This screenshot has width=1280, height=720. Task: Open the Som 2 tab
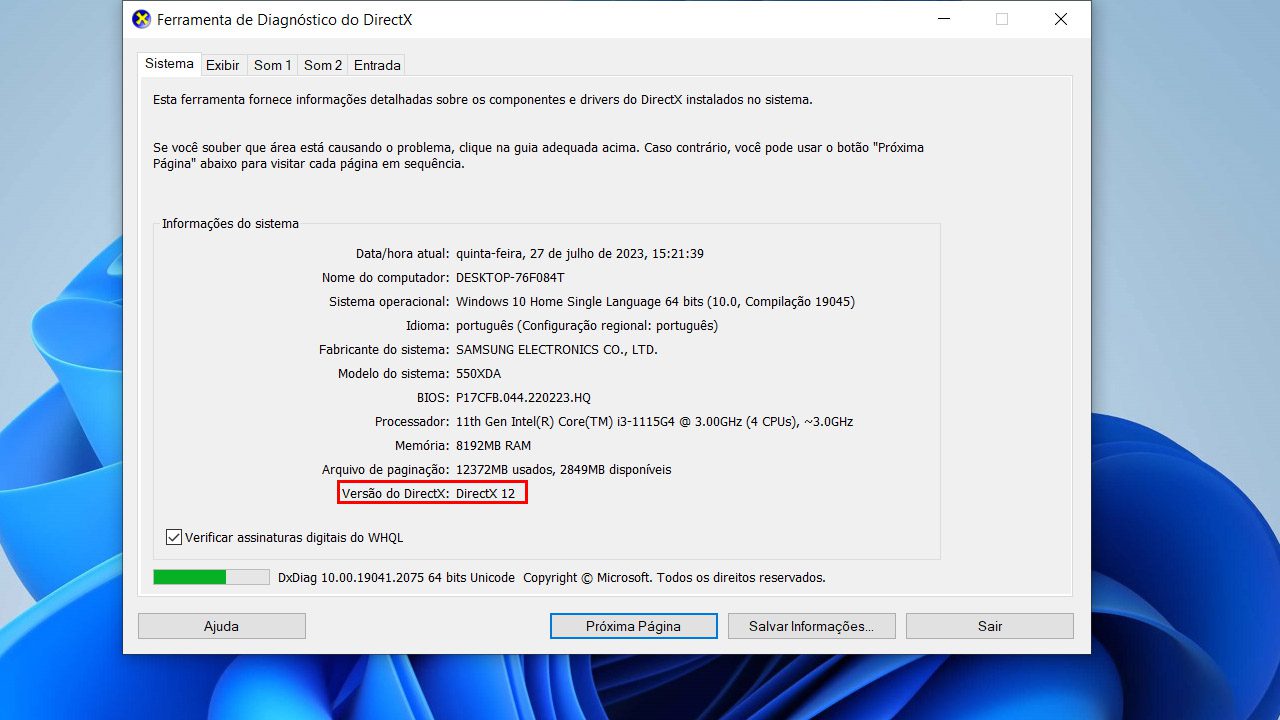[323, 65]
